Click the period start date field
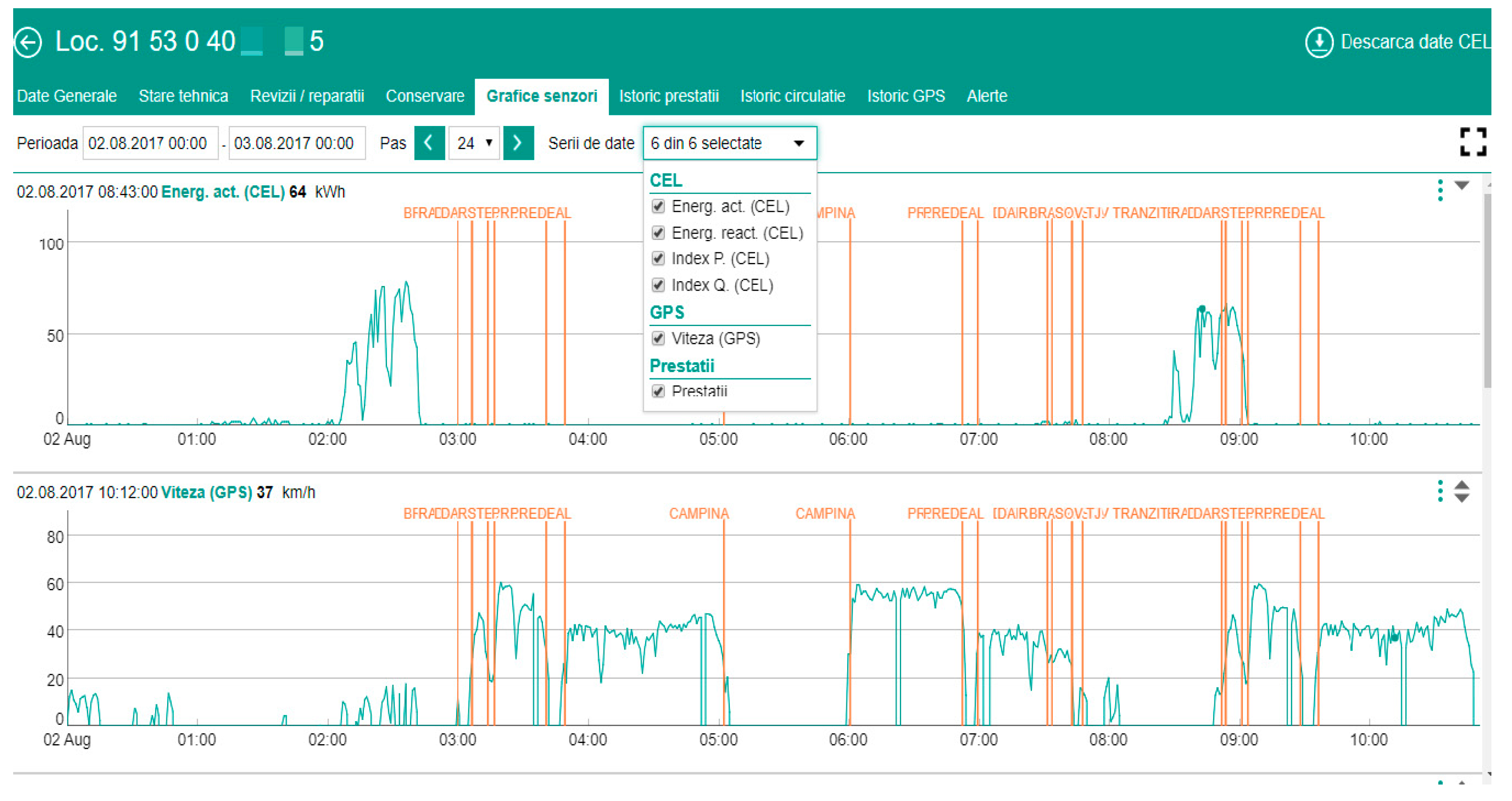 (x=150, y=143)
